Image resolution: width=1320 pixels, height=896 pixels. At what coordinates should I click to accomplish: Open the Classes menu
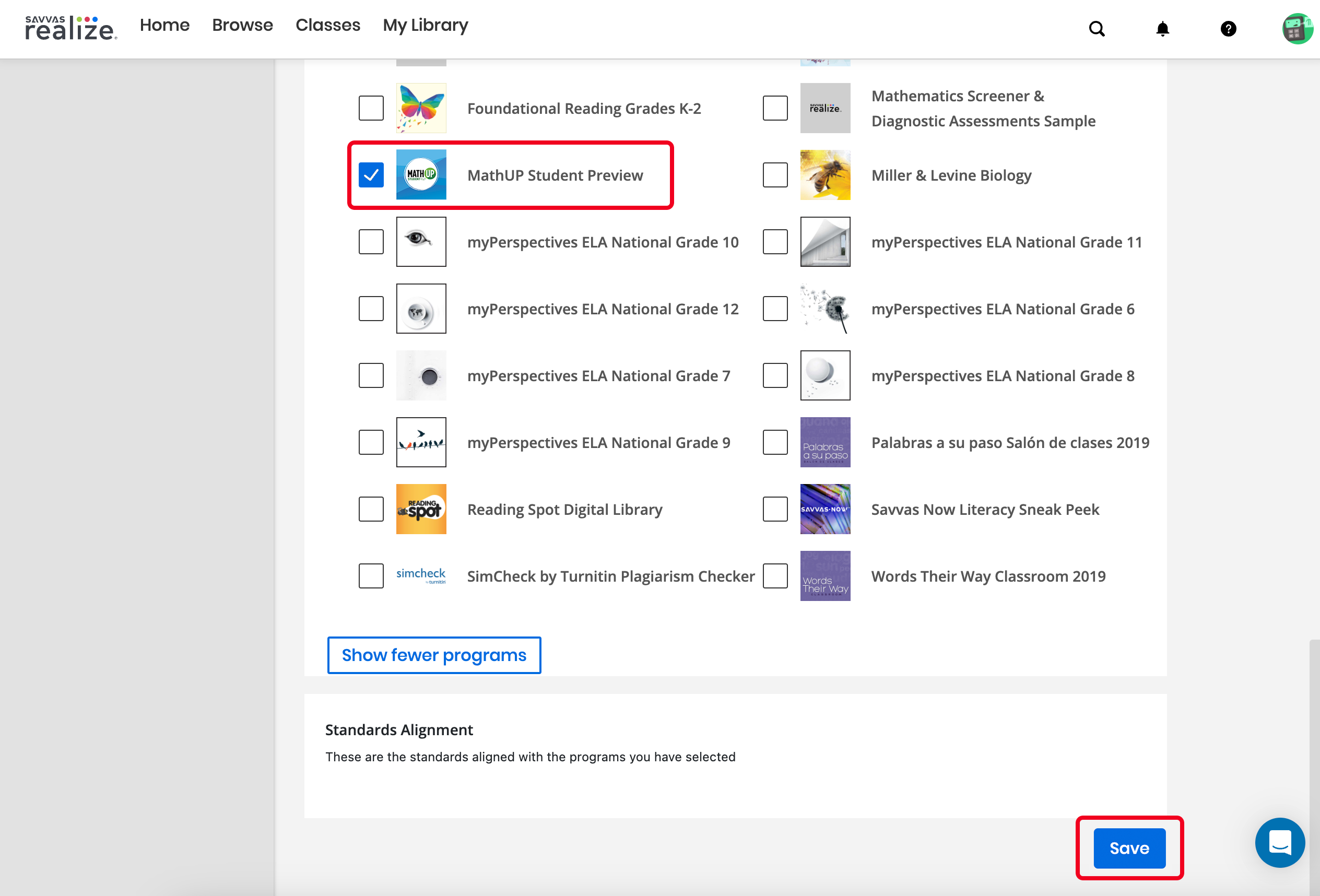point(328,25)
